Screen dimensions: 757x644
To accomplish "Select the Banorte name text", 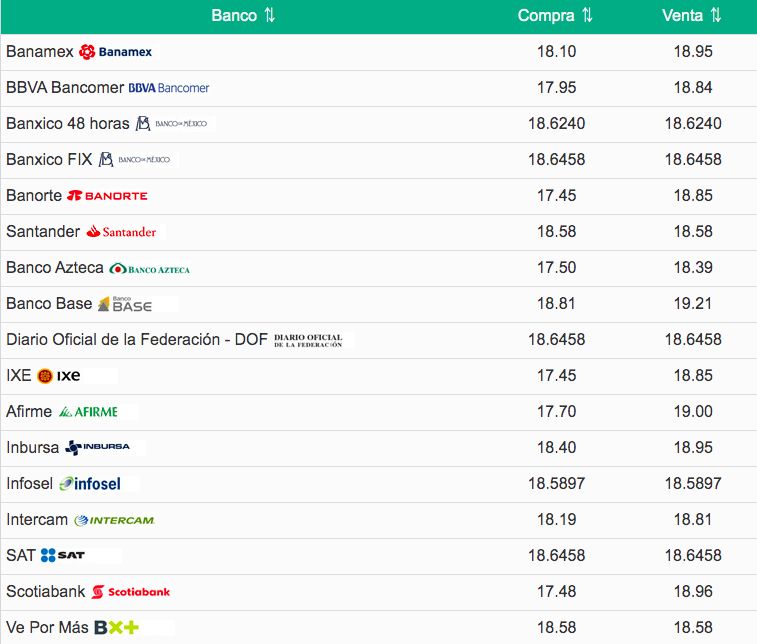I will tap(34, 196).
